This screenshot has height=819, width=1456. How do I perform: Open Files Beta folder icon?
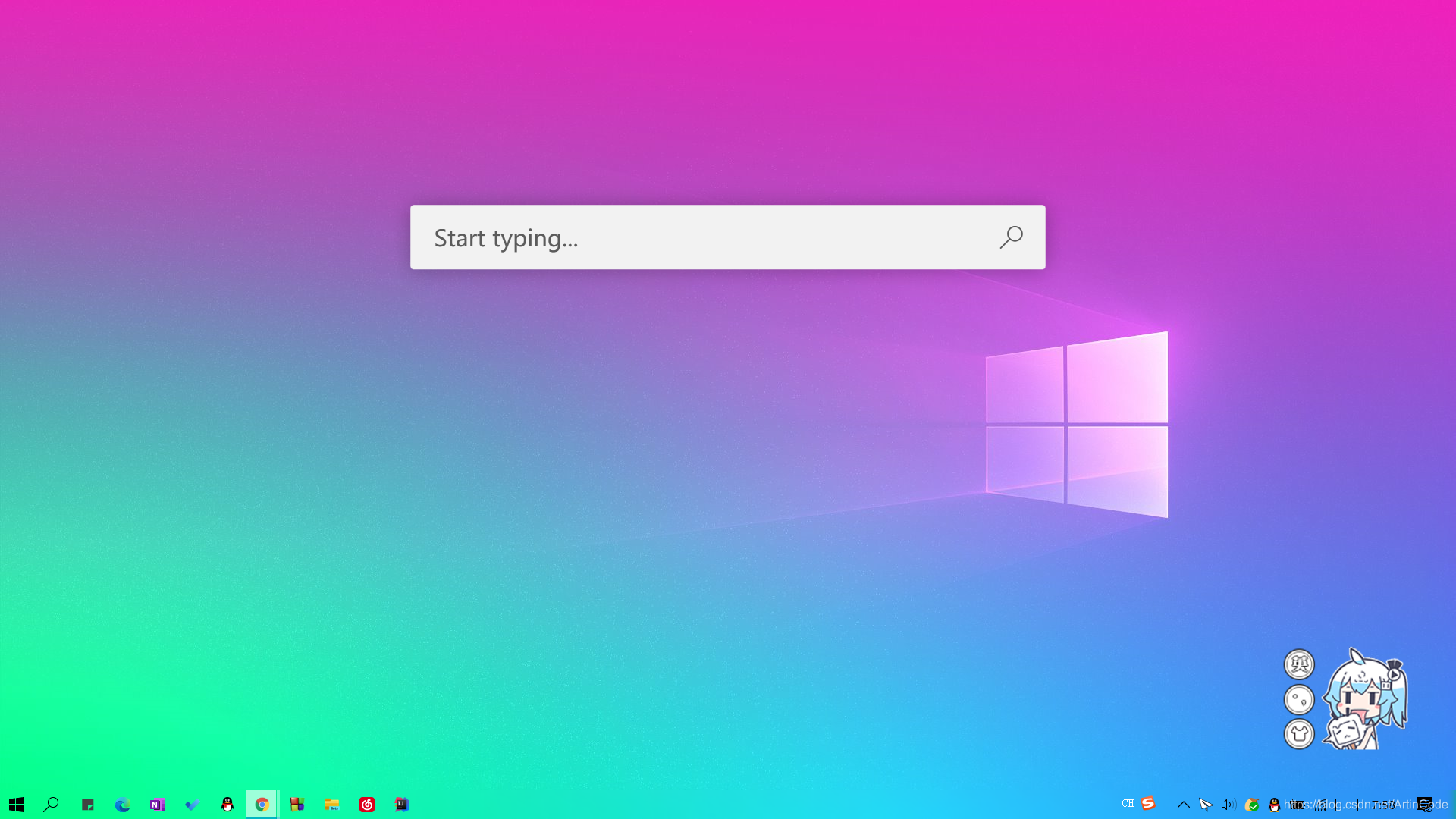331,805
